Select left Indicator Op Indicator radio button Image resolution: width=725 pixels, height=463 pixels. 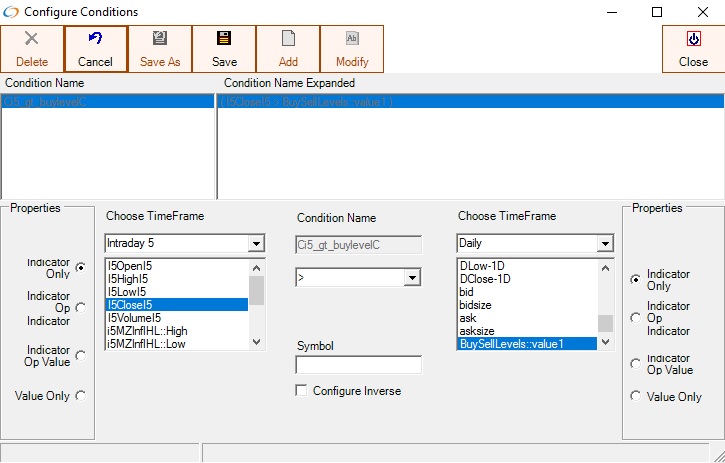[x=80, y=308]
